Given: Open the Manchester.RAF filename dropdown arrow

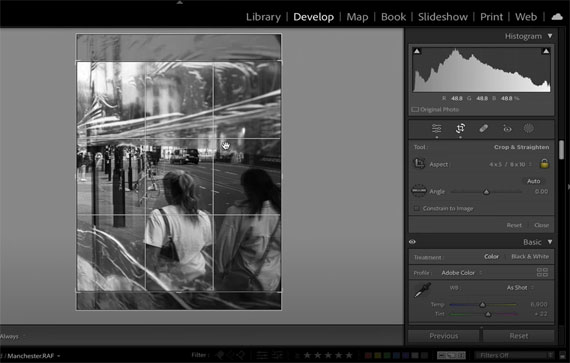Looking at the screenshot, I should [x=59, y=356].
